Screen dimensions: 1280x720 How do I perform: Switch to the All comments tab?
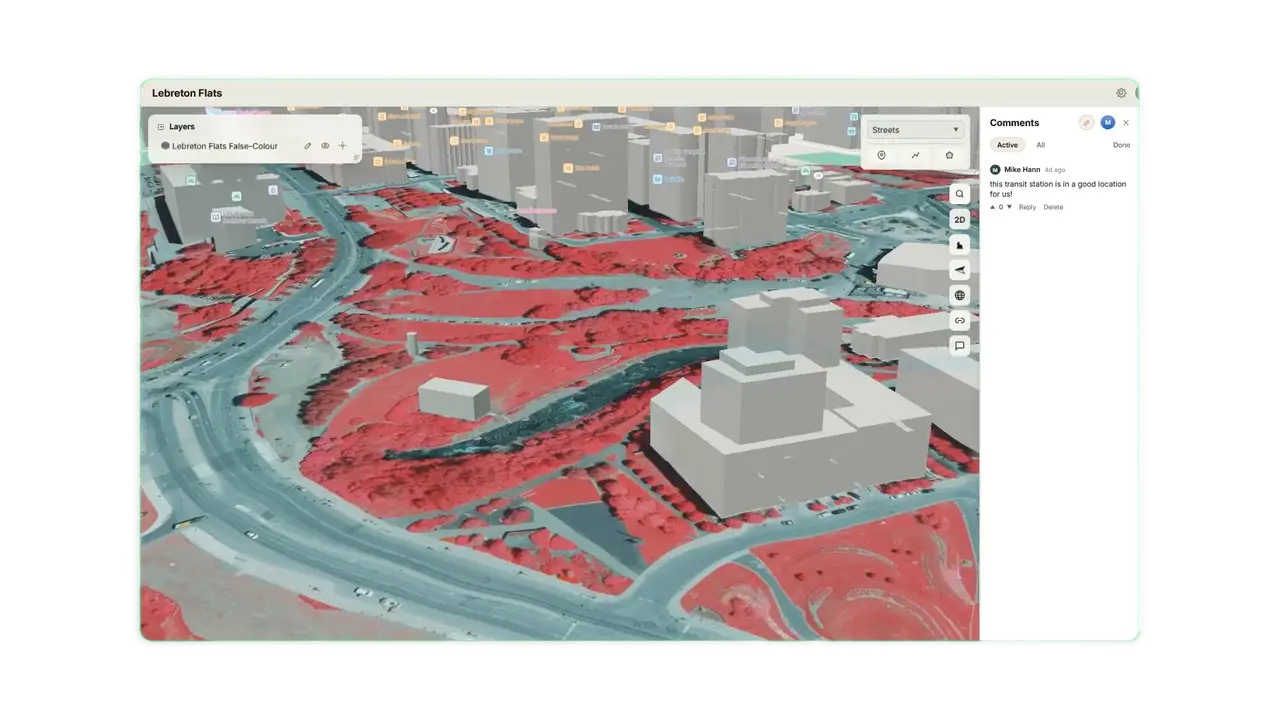[x=1040, y=145]
